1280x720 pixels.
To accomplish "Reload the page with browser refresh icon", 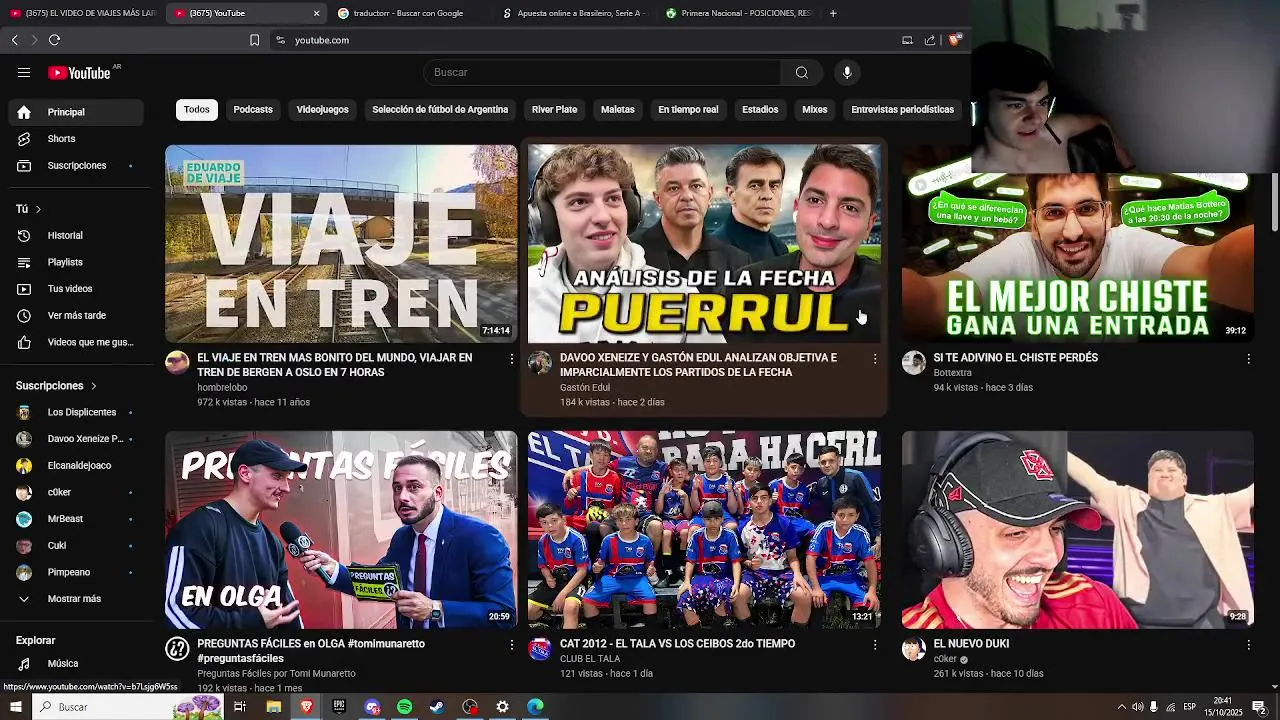I will (x=54, y=40).
